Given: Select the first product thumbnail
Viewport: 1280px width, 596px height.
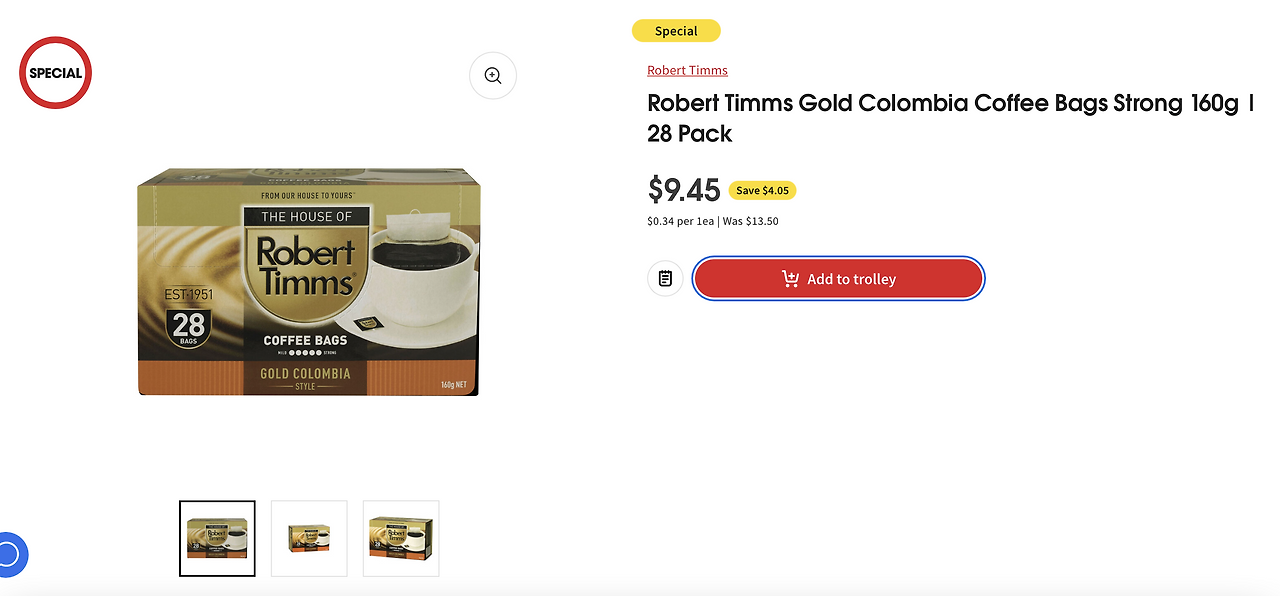Looking at the screenshot, I should click(217, 538).
